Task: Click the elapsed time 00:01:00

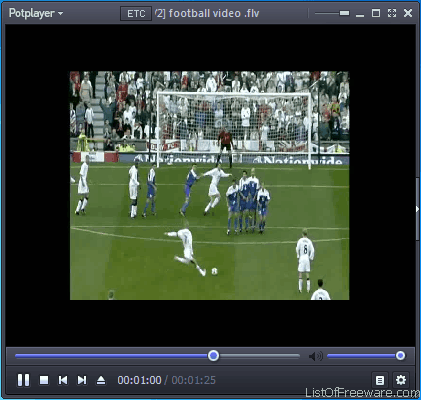Action: click(x=139, y=380)
